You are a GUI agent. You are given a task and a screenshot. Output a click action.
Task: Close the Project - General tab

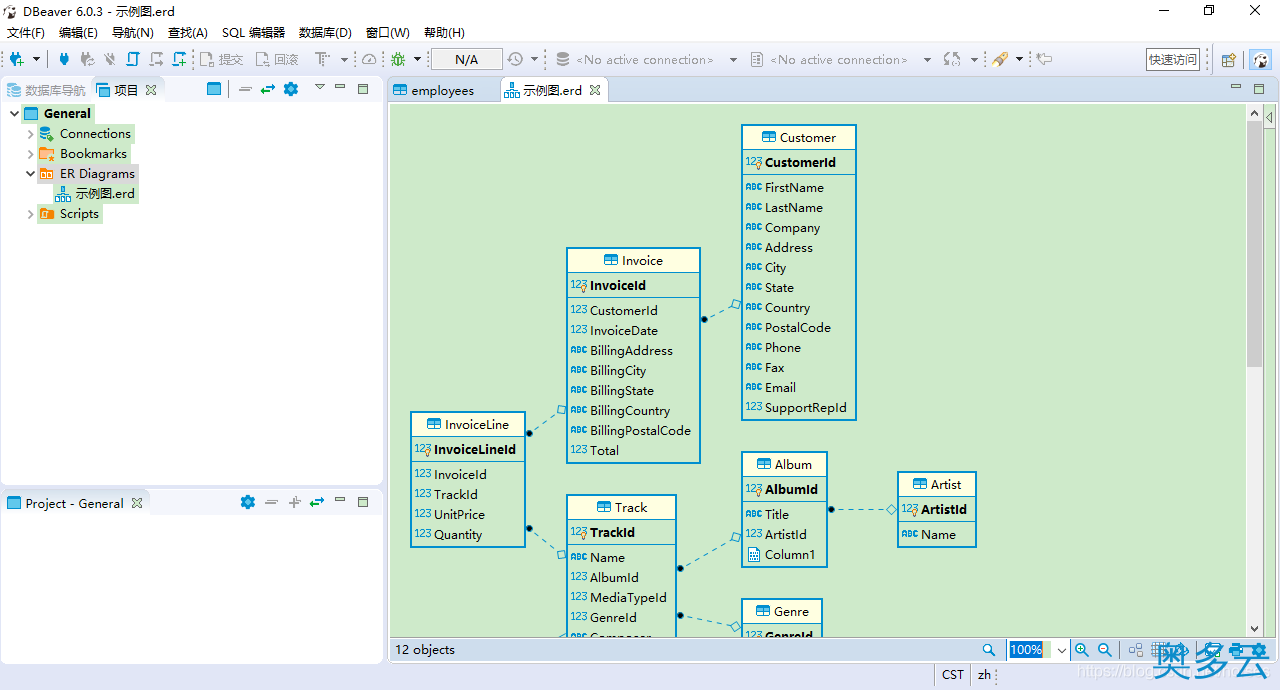pos(137,503)
